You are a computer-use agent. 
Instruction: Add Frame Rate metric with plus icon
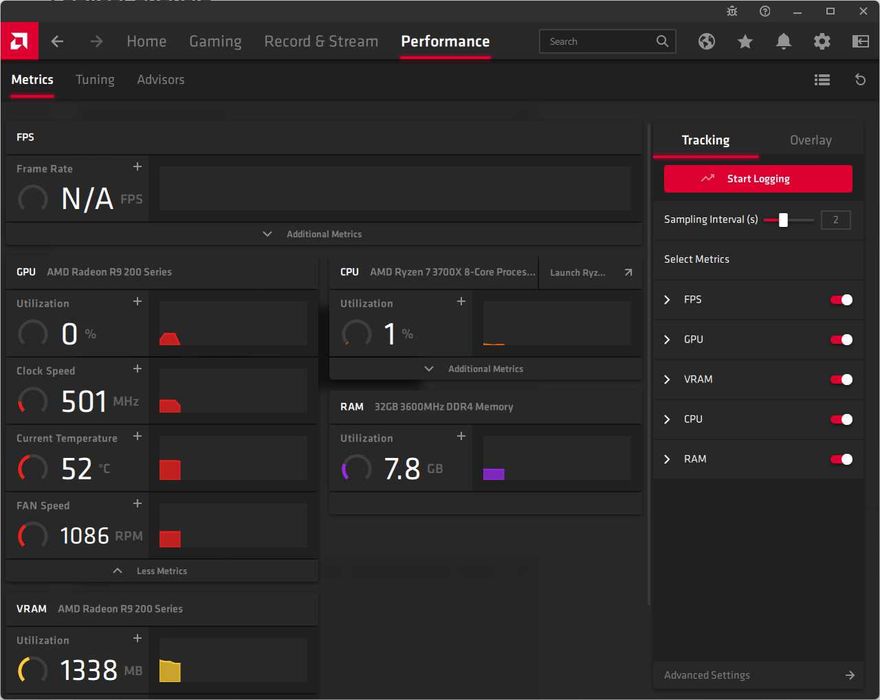coord(138,167)
